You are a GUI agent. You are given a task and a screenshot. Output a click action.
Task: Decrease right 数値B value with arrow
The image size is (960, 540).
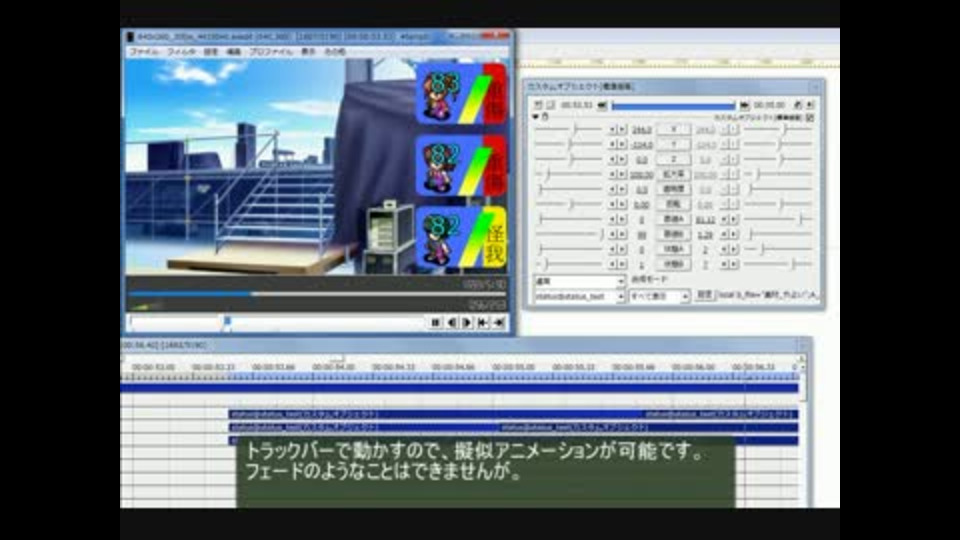point(724,234)
